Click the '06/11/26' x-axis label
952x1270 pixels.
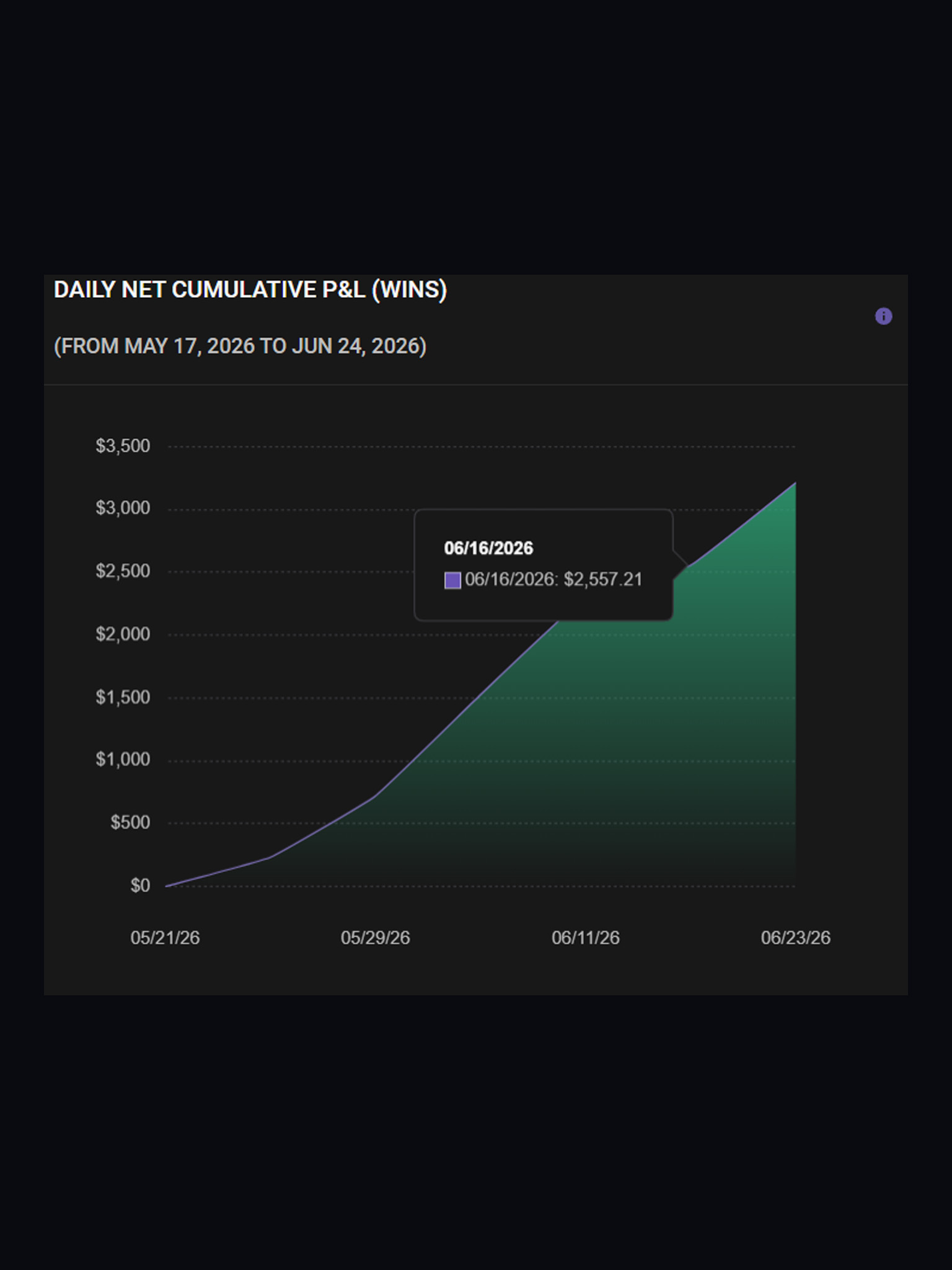pos(586,938)
